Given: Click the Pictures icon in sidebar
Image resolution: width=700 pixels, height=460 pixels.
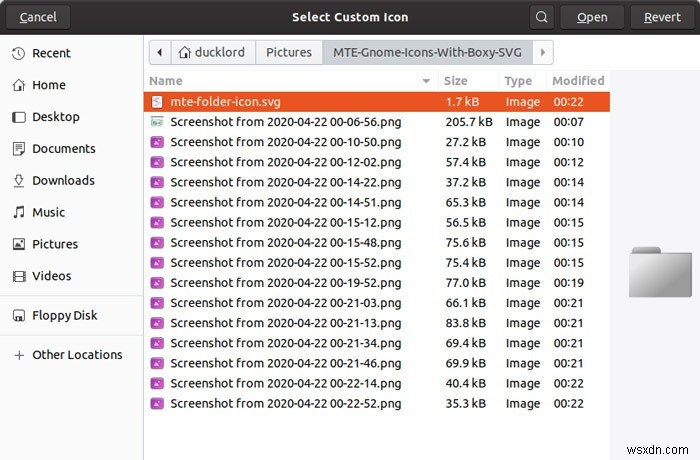Looking at the screenshot, I should [x=18, y=244].
